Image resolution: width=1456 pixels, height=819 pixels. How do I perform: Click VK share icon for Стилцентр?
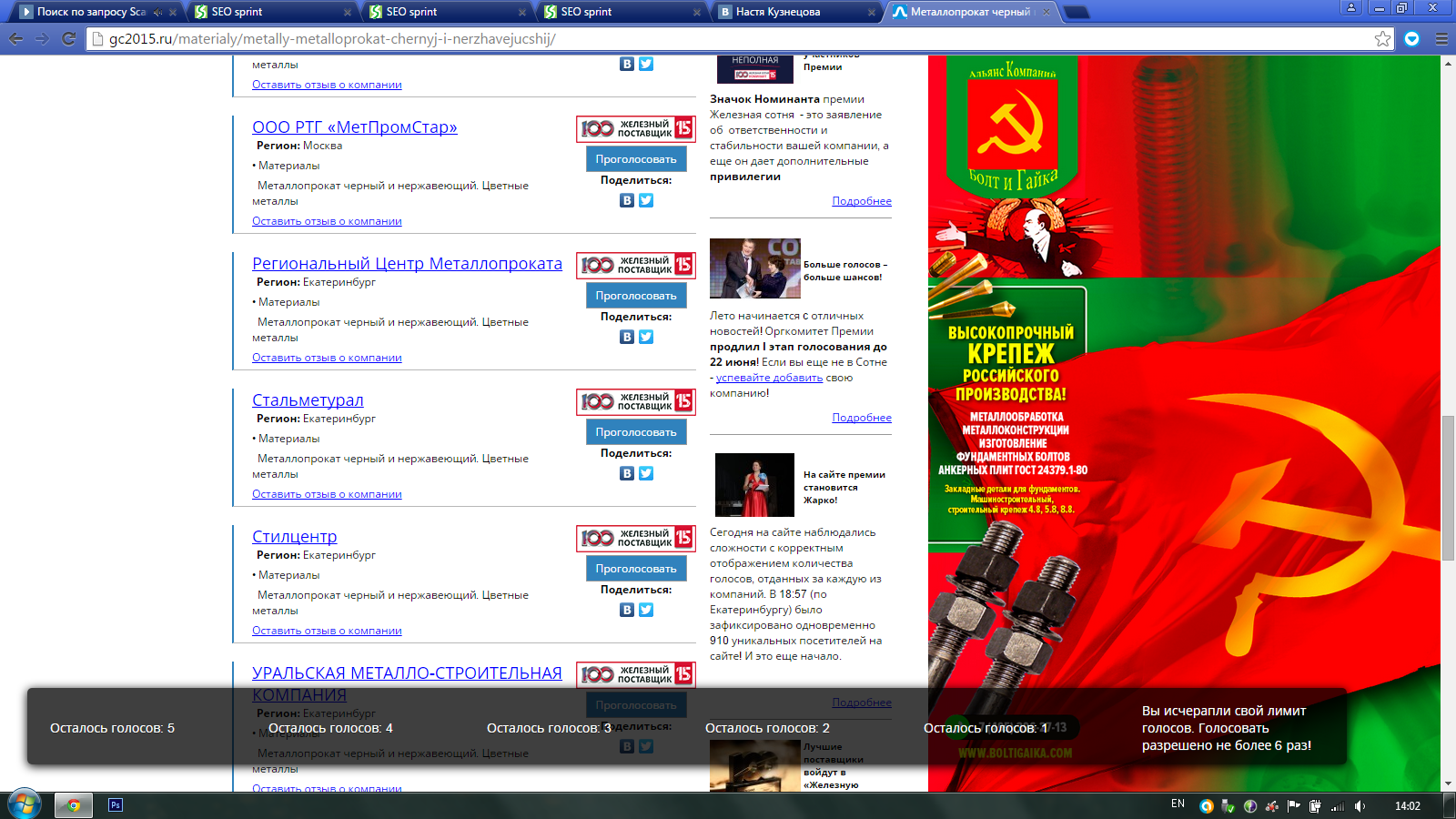click(x=627, y=610)
